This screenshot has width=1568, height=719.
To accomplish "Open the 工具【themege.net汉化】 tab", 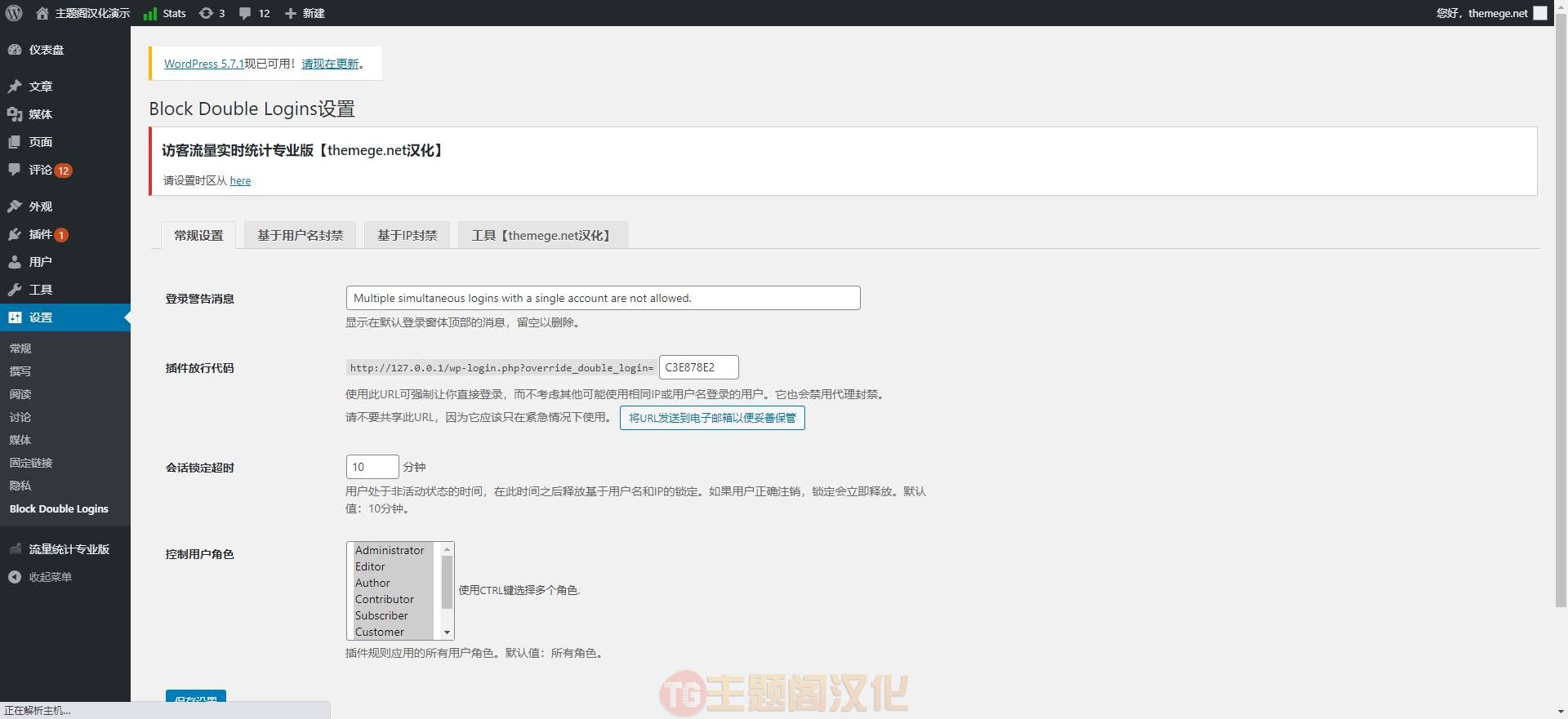I will [543, 235].
